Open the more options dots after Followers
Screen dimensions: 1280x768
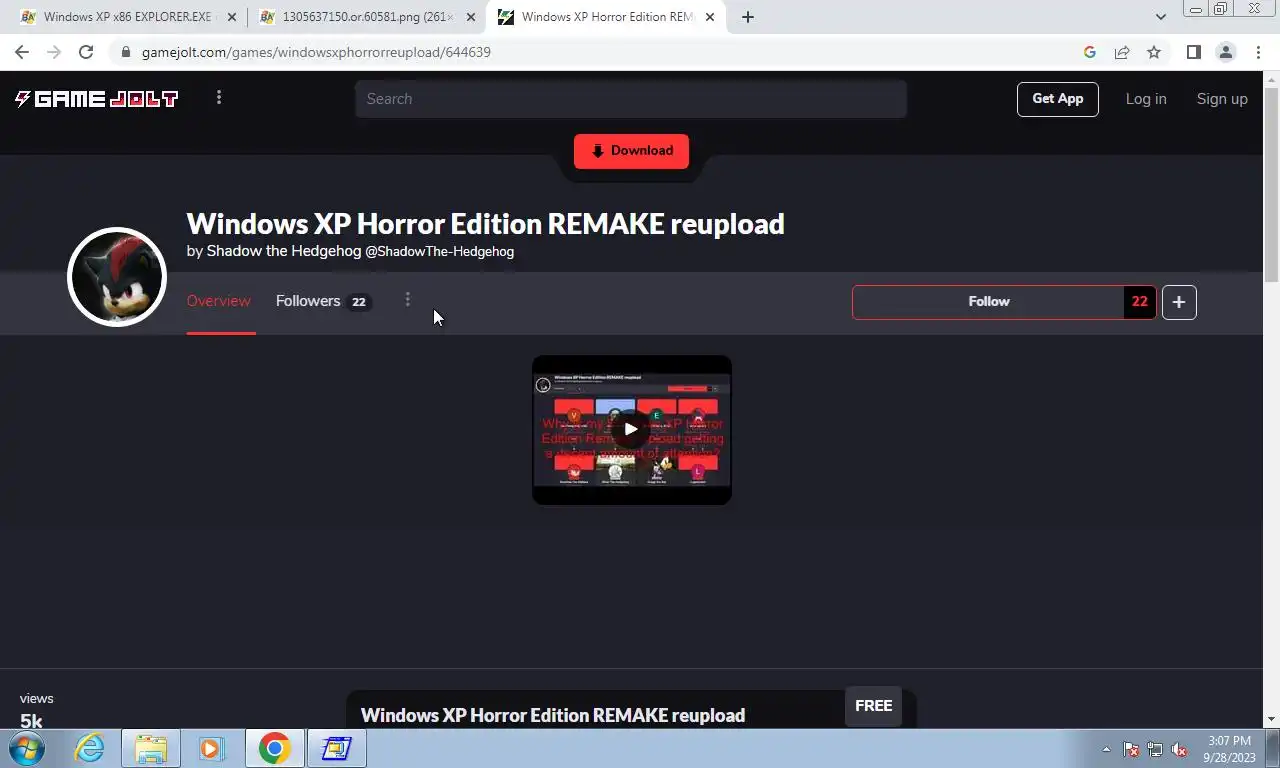tap(407, 300)
